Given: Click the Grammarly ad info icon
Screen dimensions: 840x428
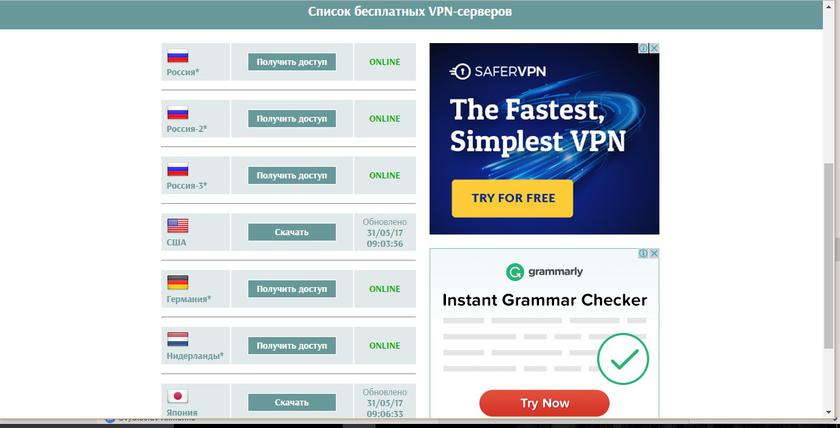Looking at the screenshot, I should (x=644, y=253).
